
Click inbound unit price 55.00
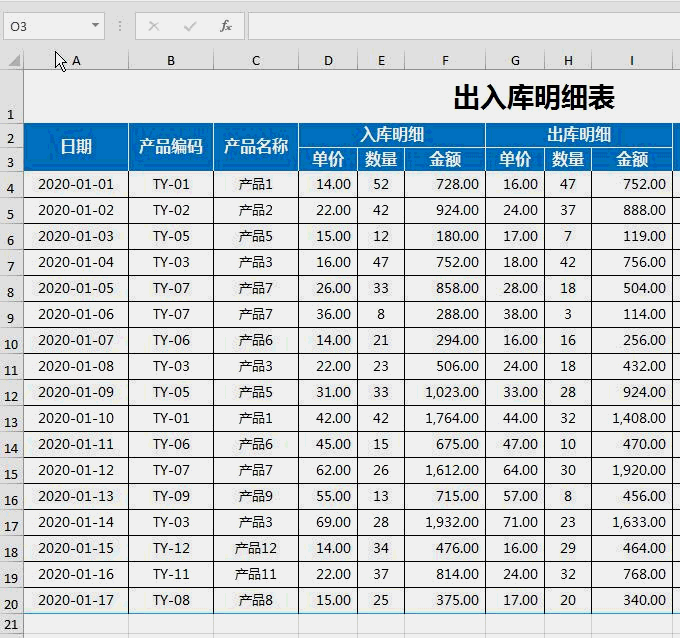(x=328, y=496)
